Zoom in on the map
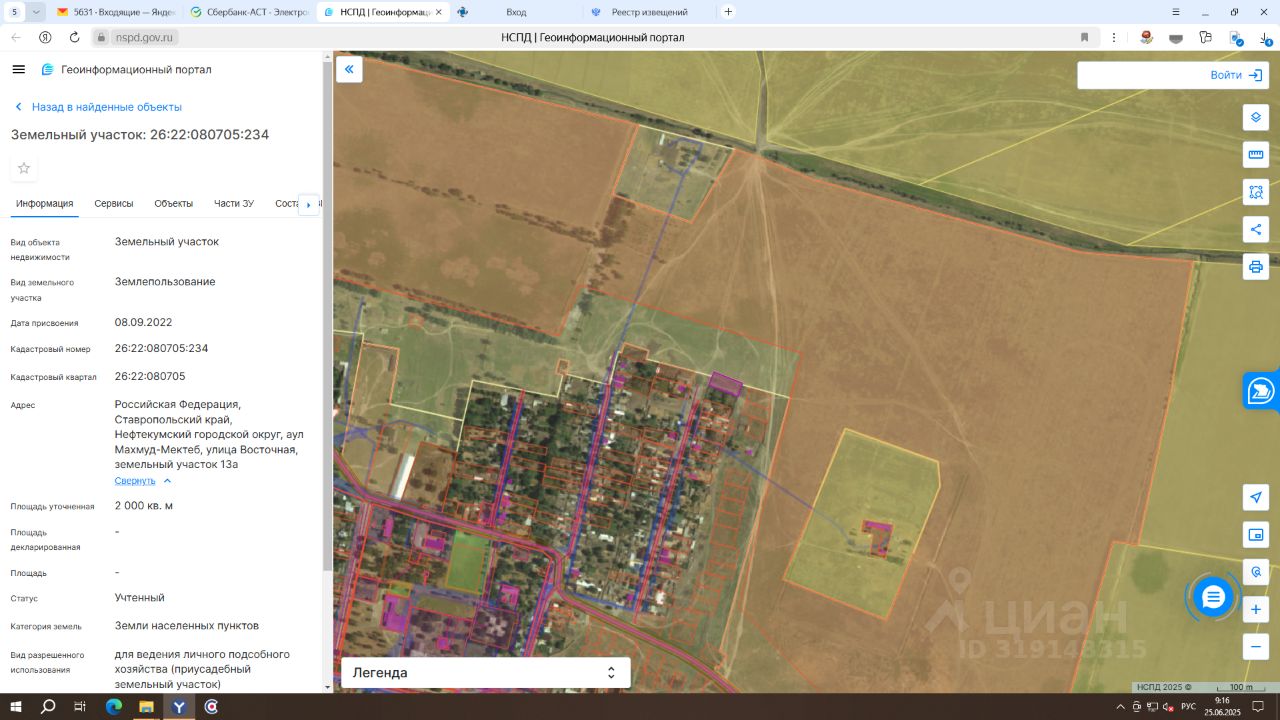The width and height of the screenshot is (1280, 720). [1256, 609]
